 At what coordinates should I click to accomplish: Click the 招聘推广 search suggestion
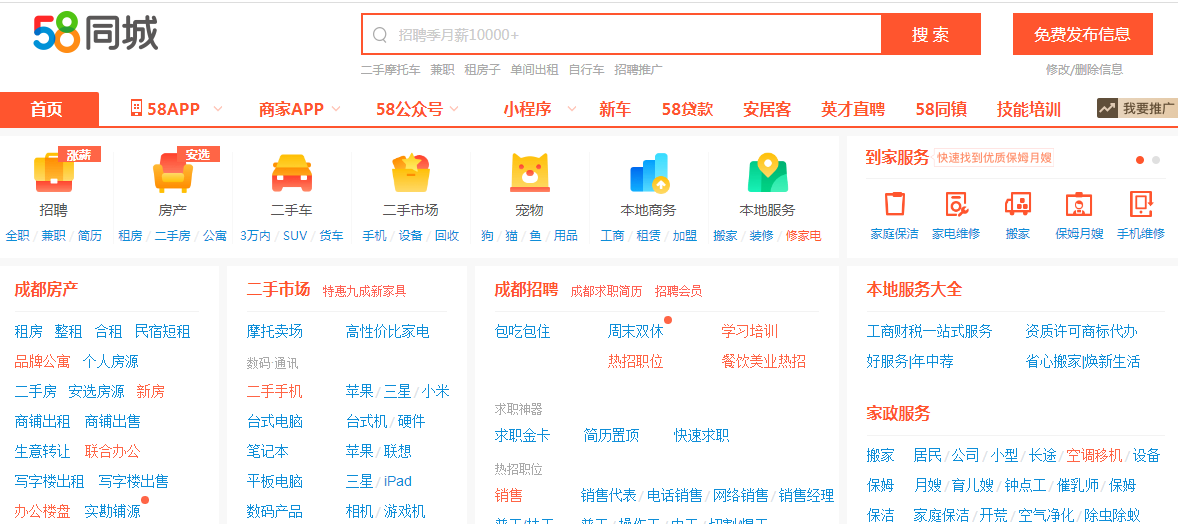click(639, 69)
